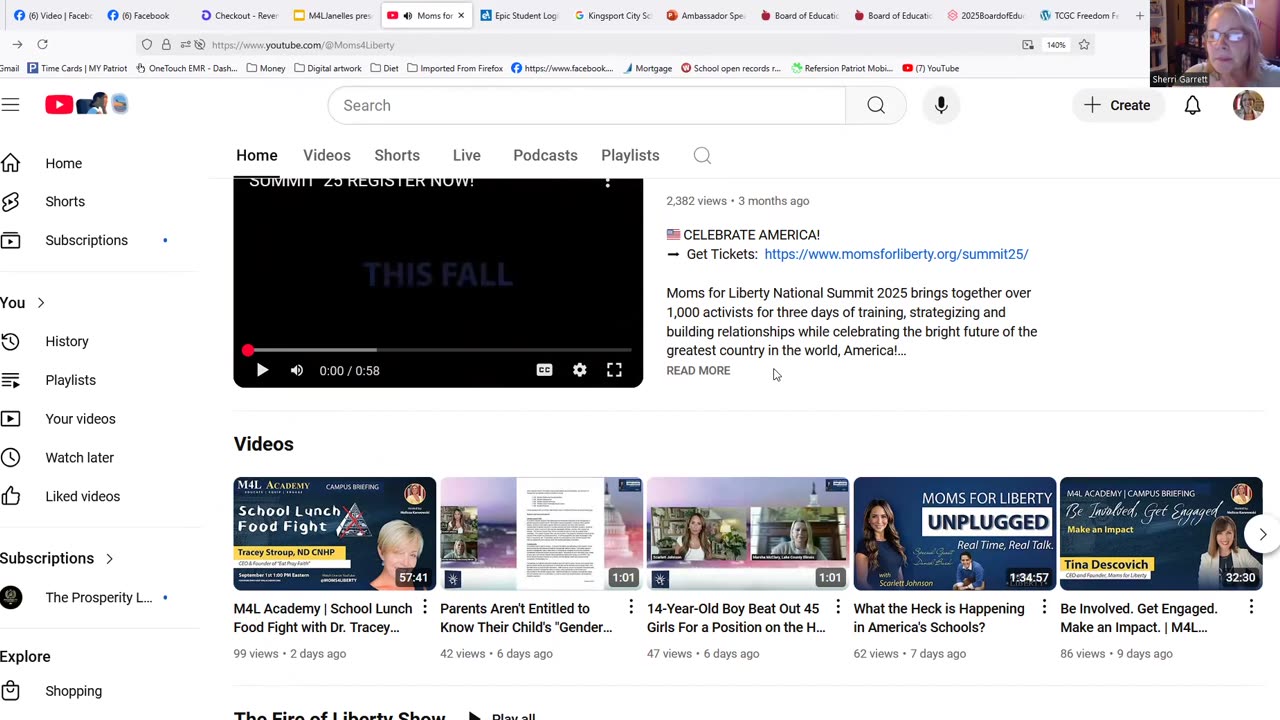
Task: Open options for Parents Aren't Entitled video
Action: tap(631, 608)
